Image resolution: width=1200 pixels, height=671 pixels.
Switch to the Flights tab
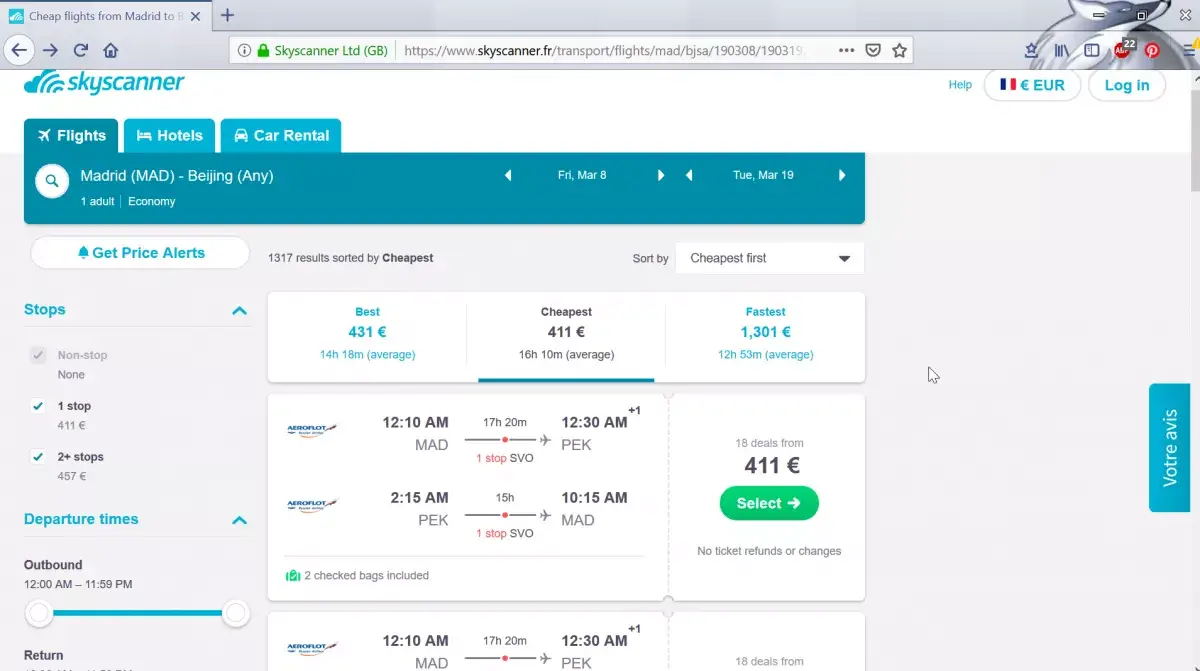pos(71,136)
